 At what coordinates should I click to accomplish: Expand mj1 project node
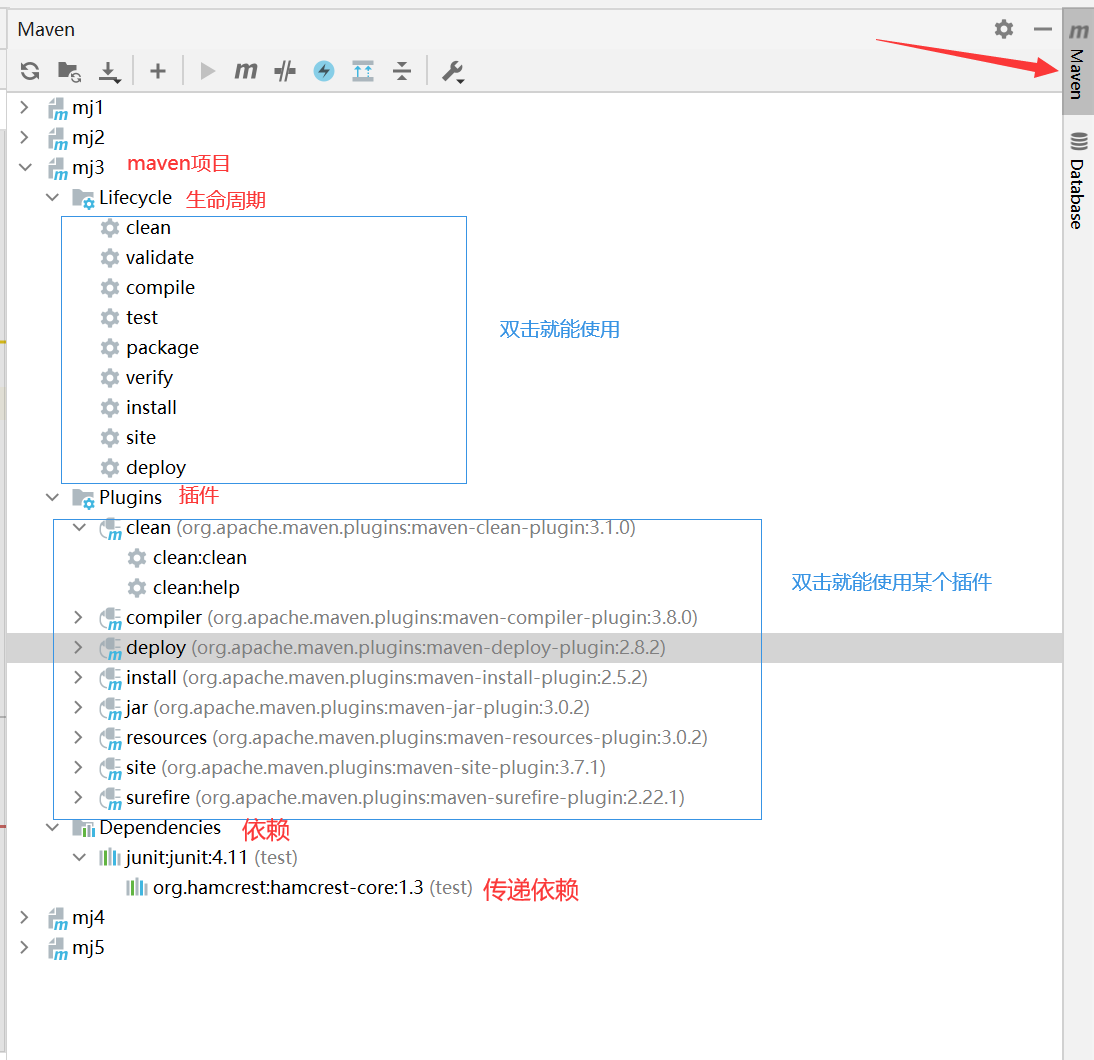point(24,107)
